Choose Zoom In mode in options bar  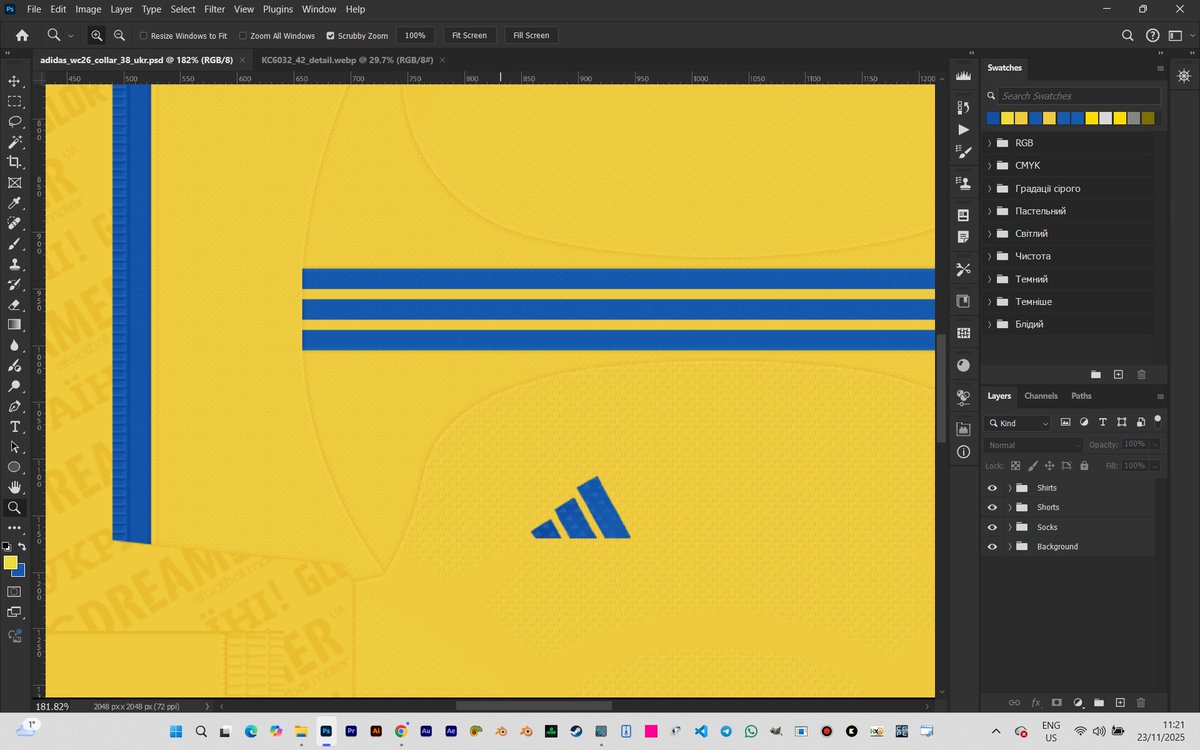point(97,35)
